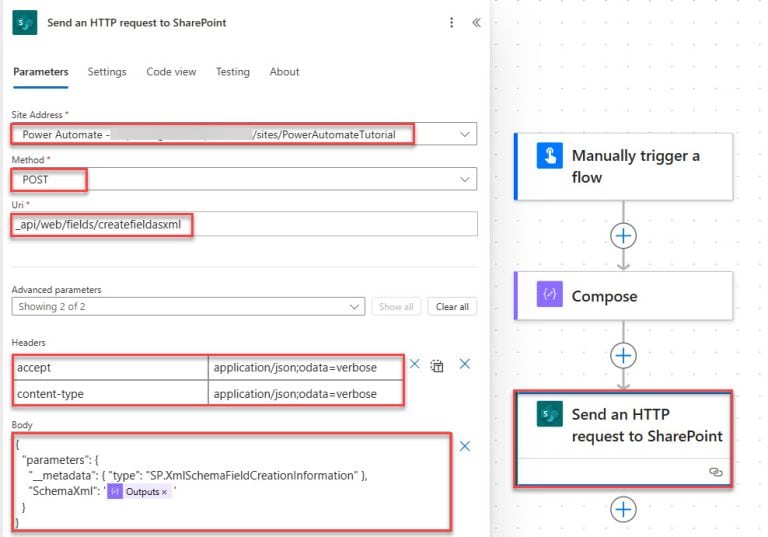The height and width of the screenshot is (537, 768).
Task: Switch to the Settings tab
Action: click(x=107, y=72)
